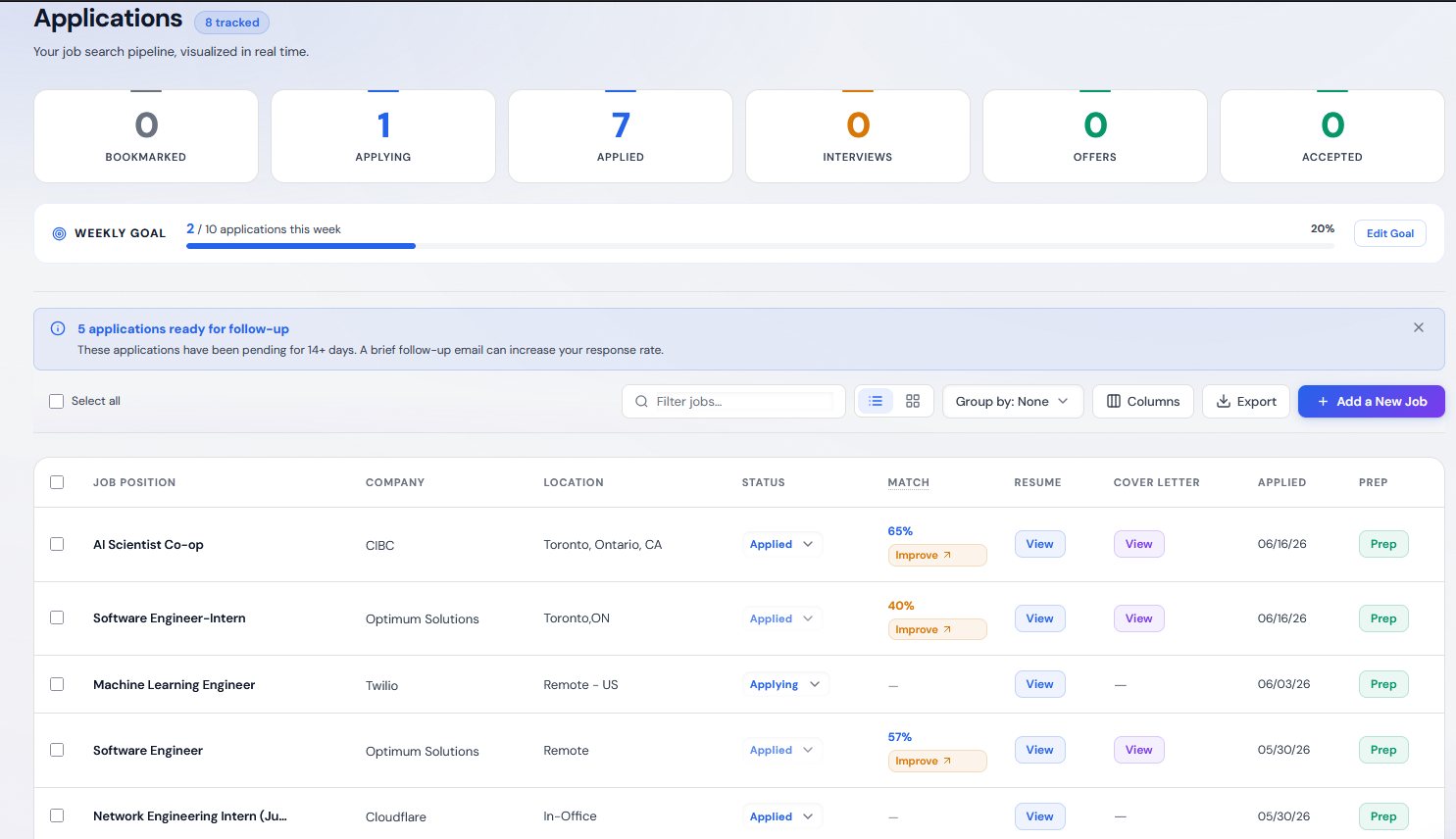
Task: View resume for Software Engineer-Intern
Action: click(x=1040, y=618)
